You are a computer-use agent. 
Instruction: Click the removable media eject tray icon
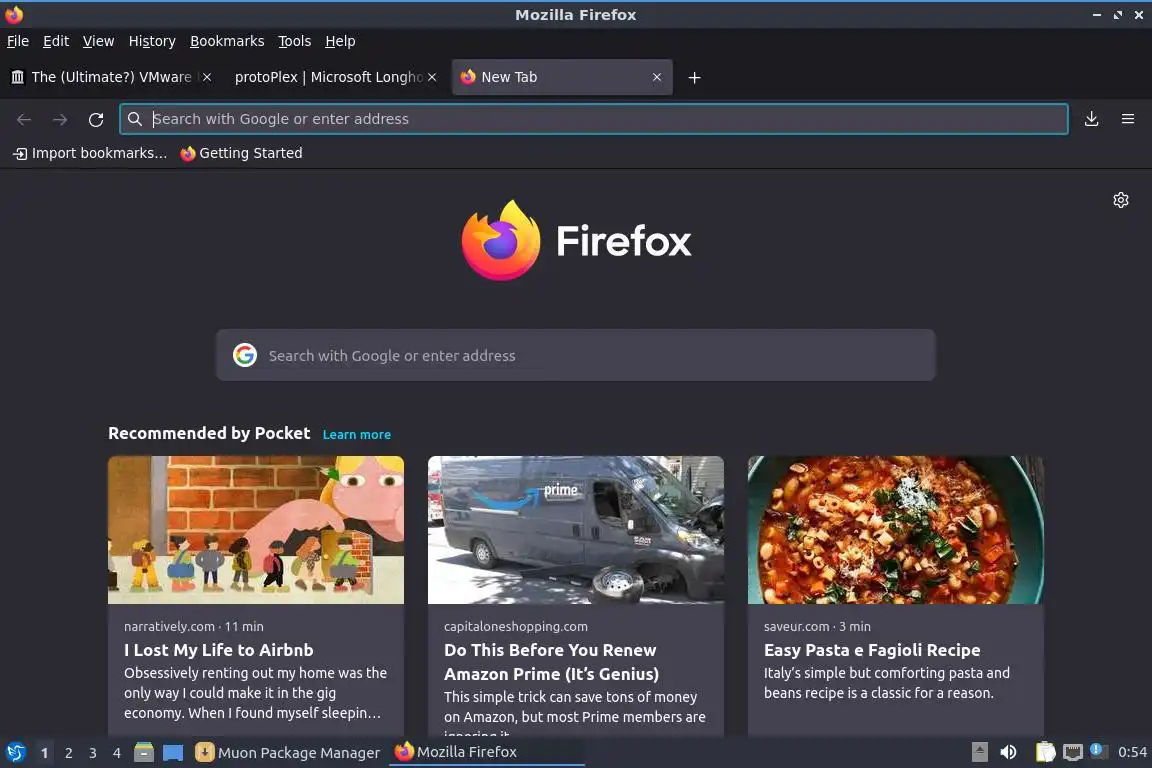click(x=979, y=752)
